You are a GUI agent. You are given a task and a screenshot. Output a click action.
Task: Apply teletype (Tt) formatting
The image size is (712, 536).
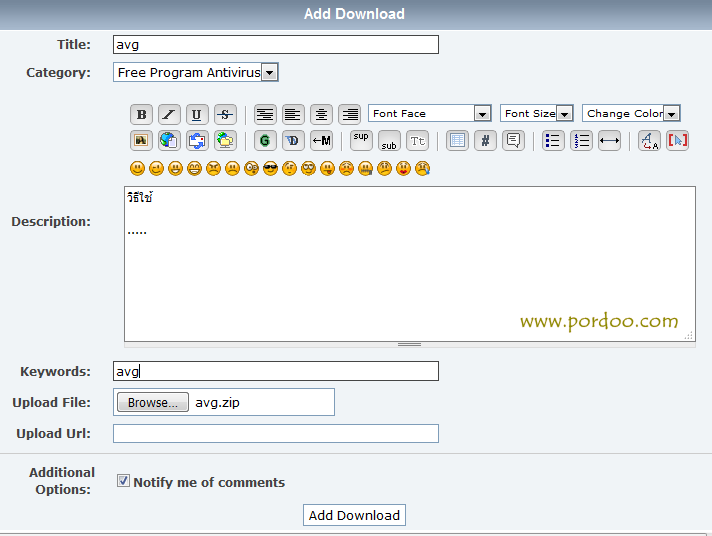[x=418, y=140]
